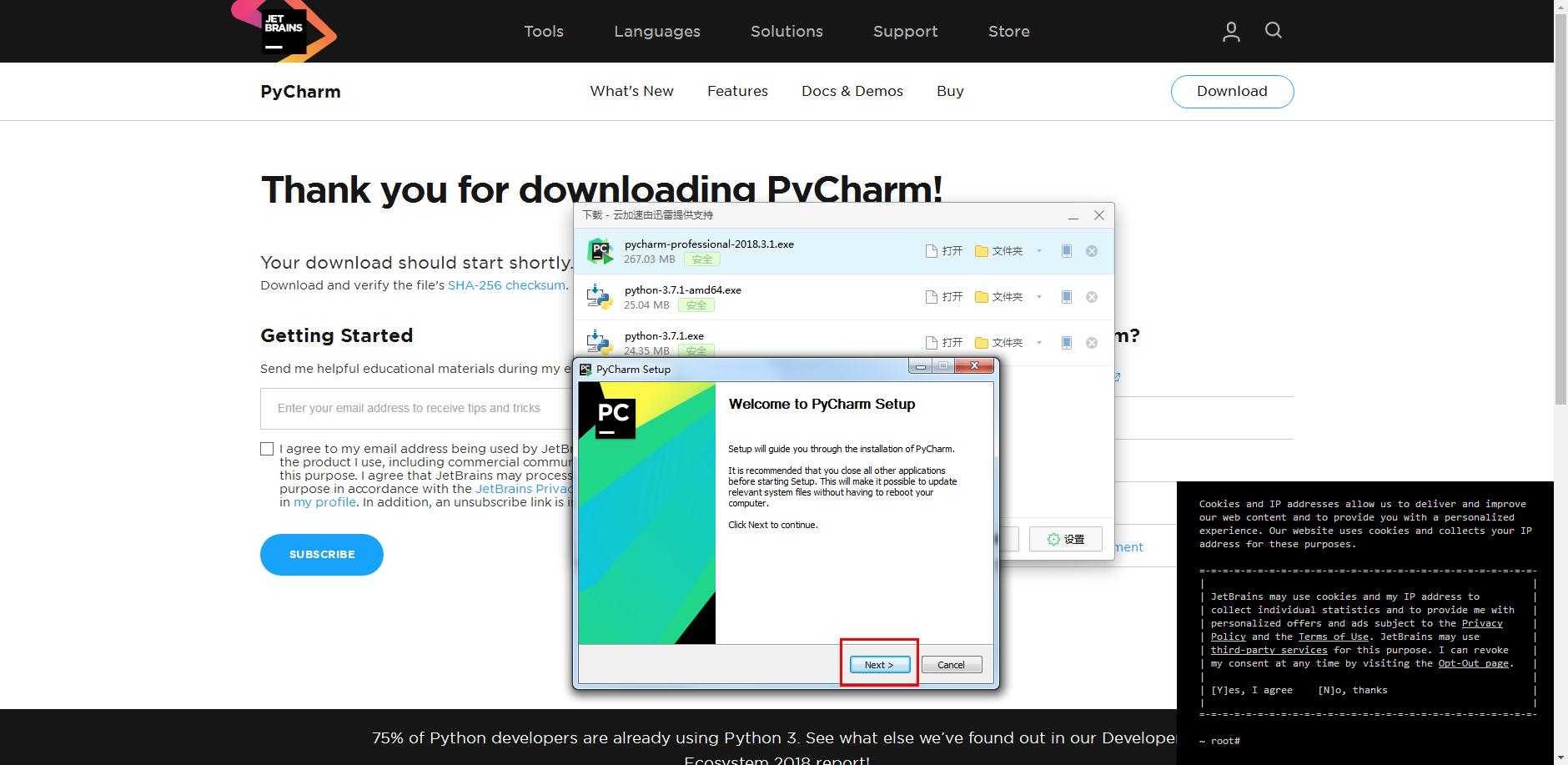Click the python-3.7.1.exe installer icon
This screenshot has width=1568, height=765.
[600, 342]
